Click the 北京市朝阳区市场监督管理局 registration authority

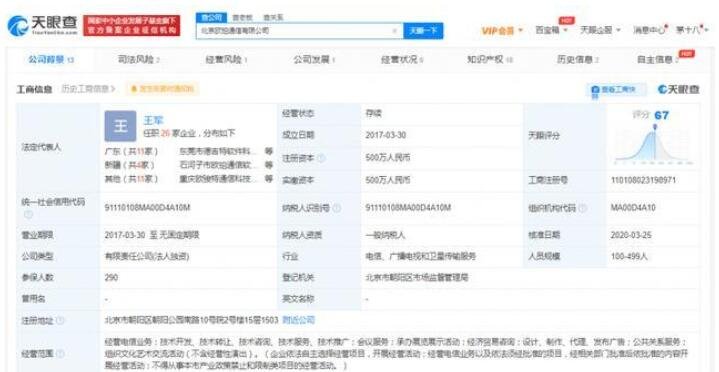(x=417, y=278)
